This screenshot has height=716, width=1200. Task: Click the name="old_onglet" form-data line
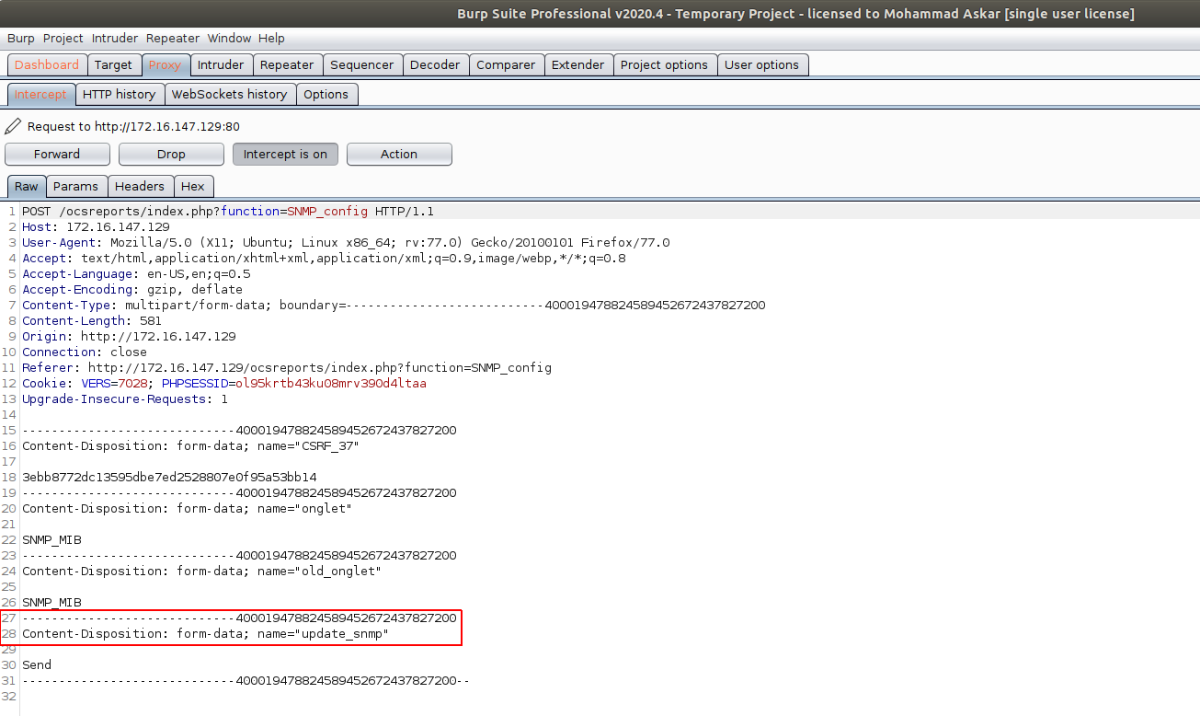click(x=202, y=571)
